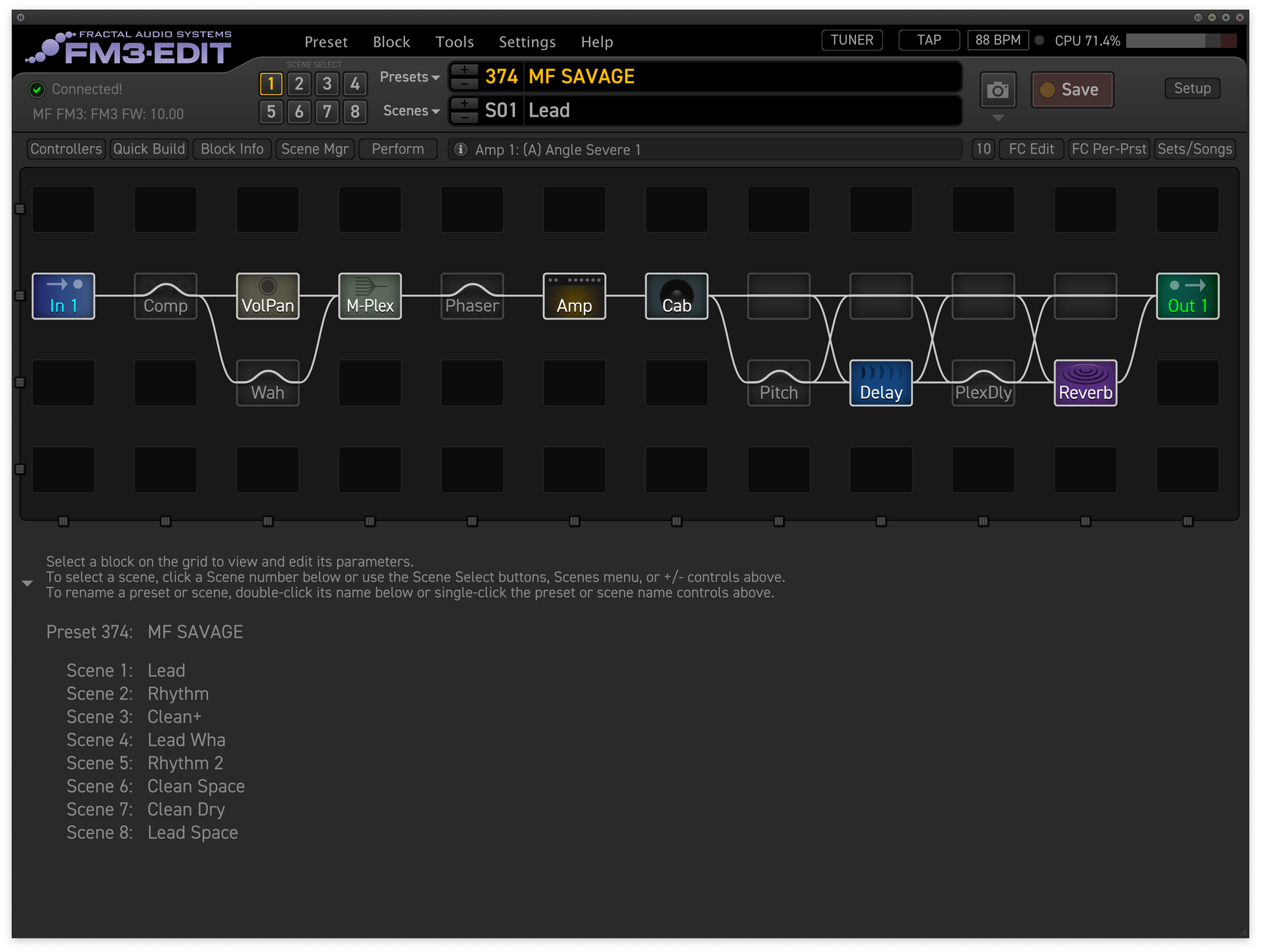Click the CPU usage meter bar

click(x=1181, y=41)
